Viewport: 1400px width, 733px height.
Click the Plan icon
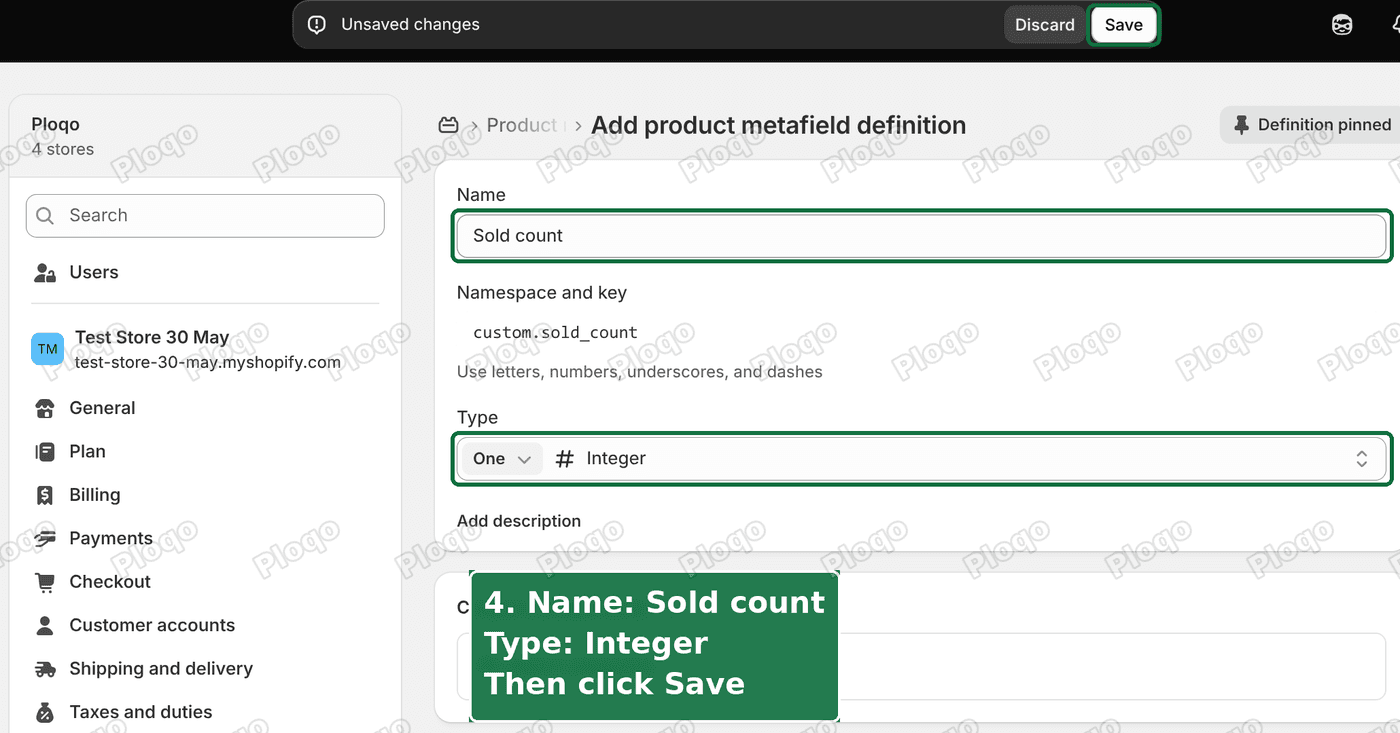(45, 452)
